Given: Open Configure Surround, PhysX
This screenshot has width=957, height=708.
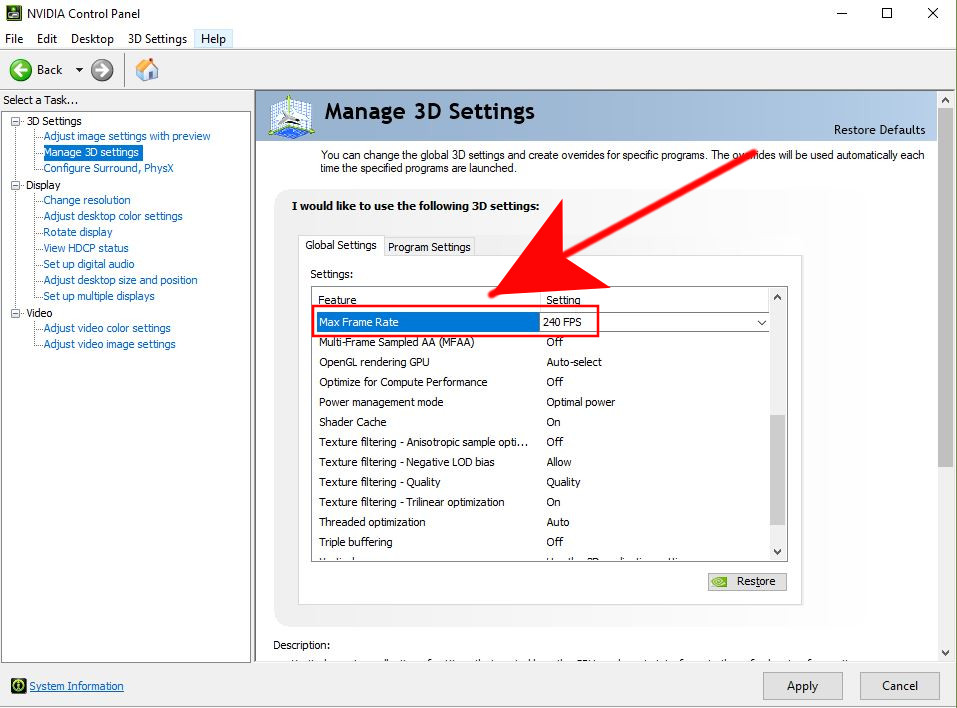Looking at the screenshot, I should coord(109,168).
